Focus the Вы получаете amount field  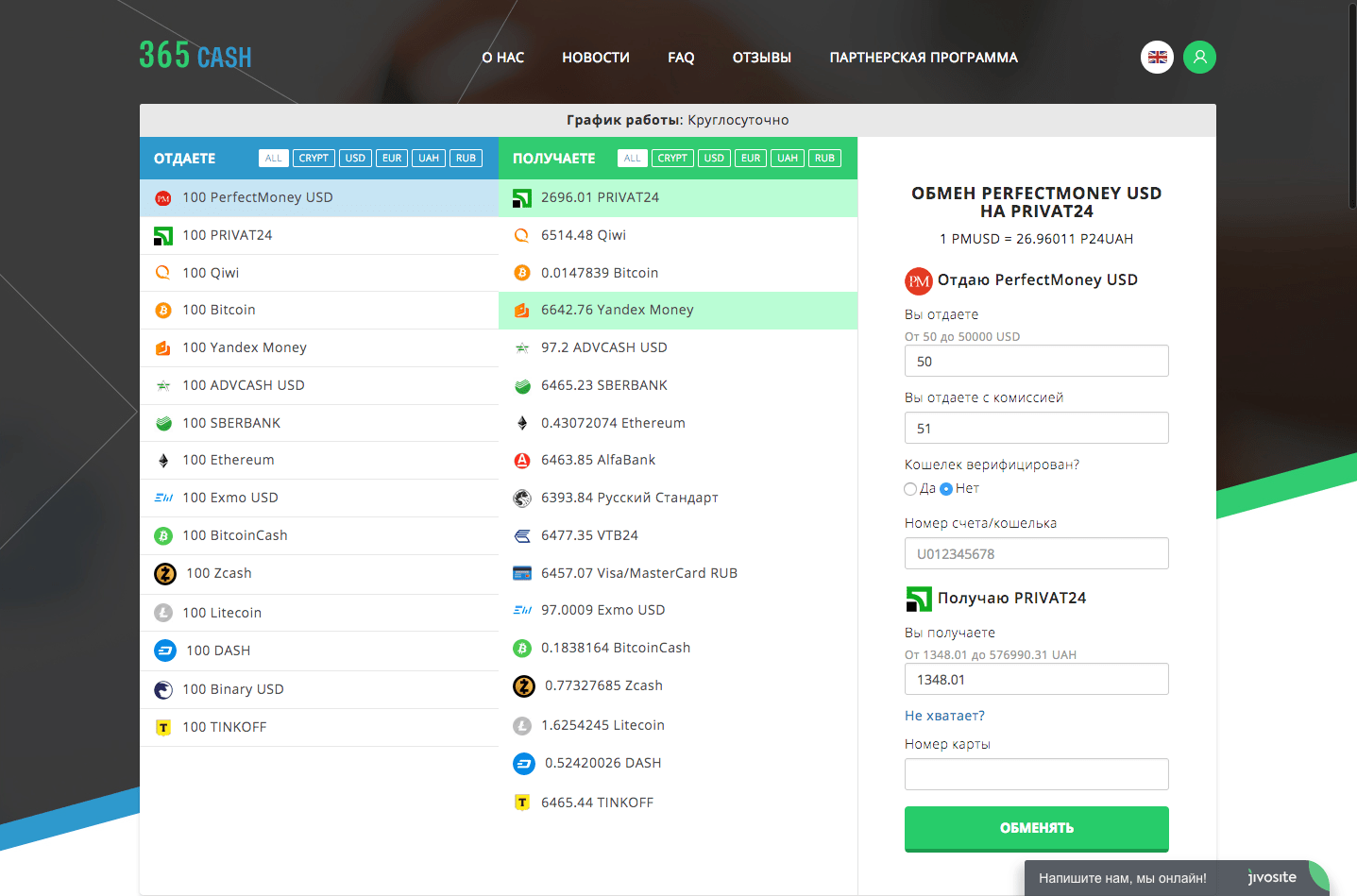(1037, 679)
